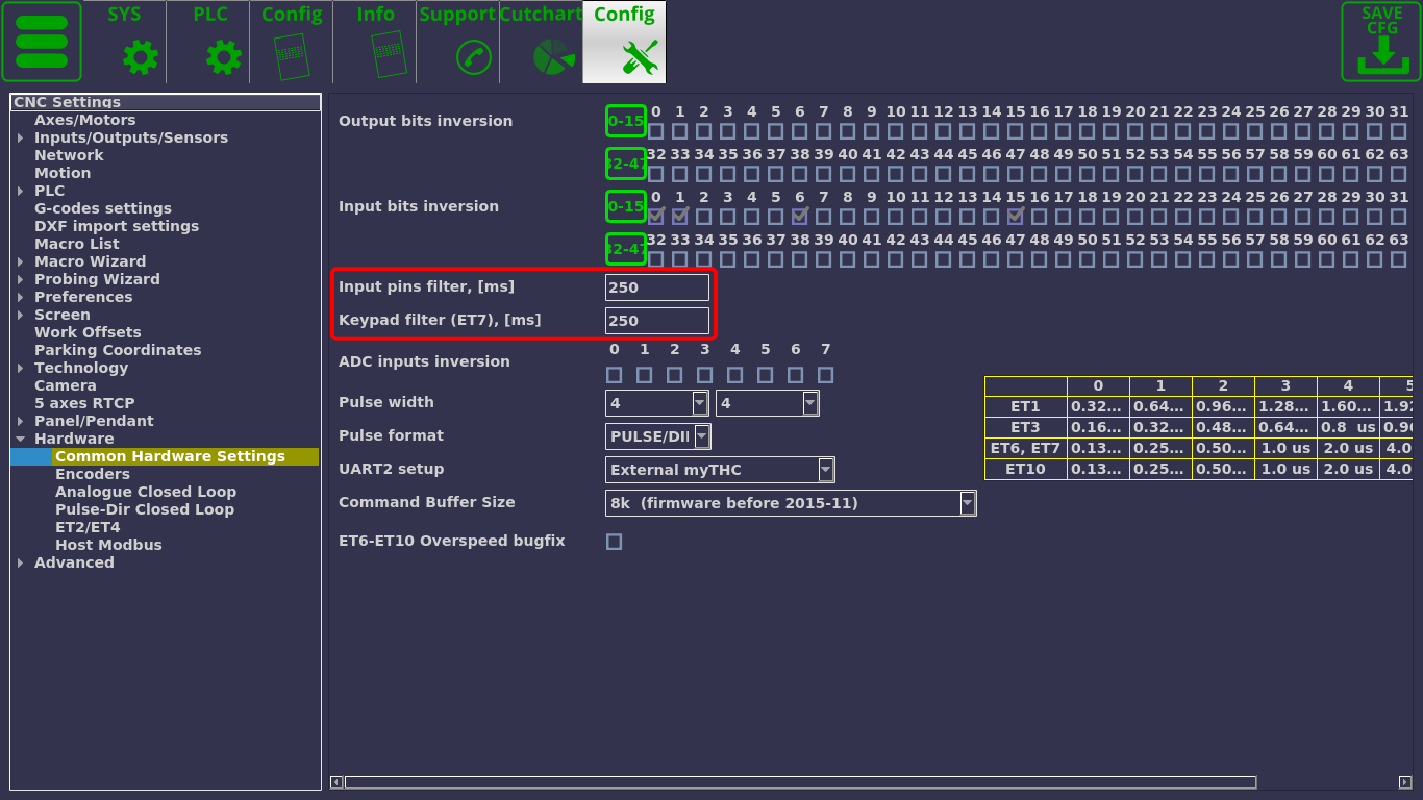1423x800 pixels.
Task: Toggle ADC inputs inversion checkbox 0
Action: click(x=614, y=375)
